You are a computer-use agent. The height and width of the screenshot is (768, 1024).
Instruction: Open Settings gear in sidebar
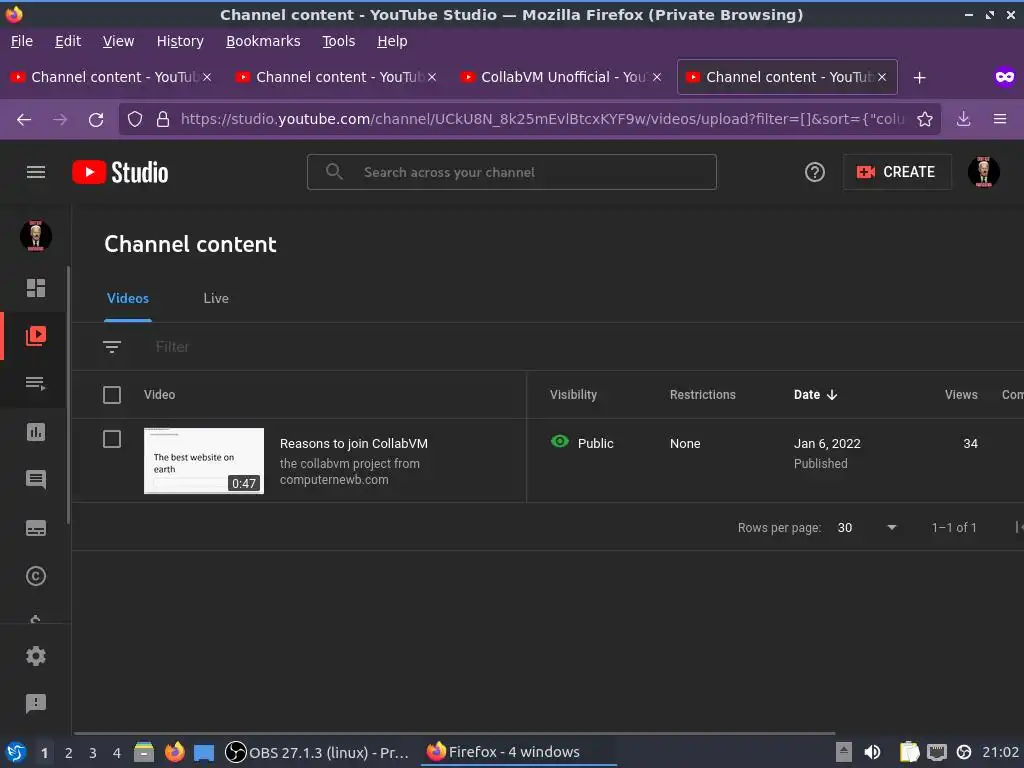click(x=36, y=656)
